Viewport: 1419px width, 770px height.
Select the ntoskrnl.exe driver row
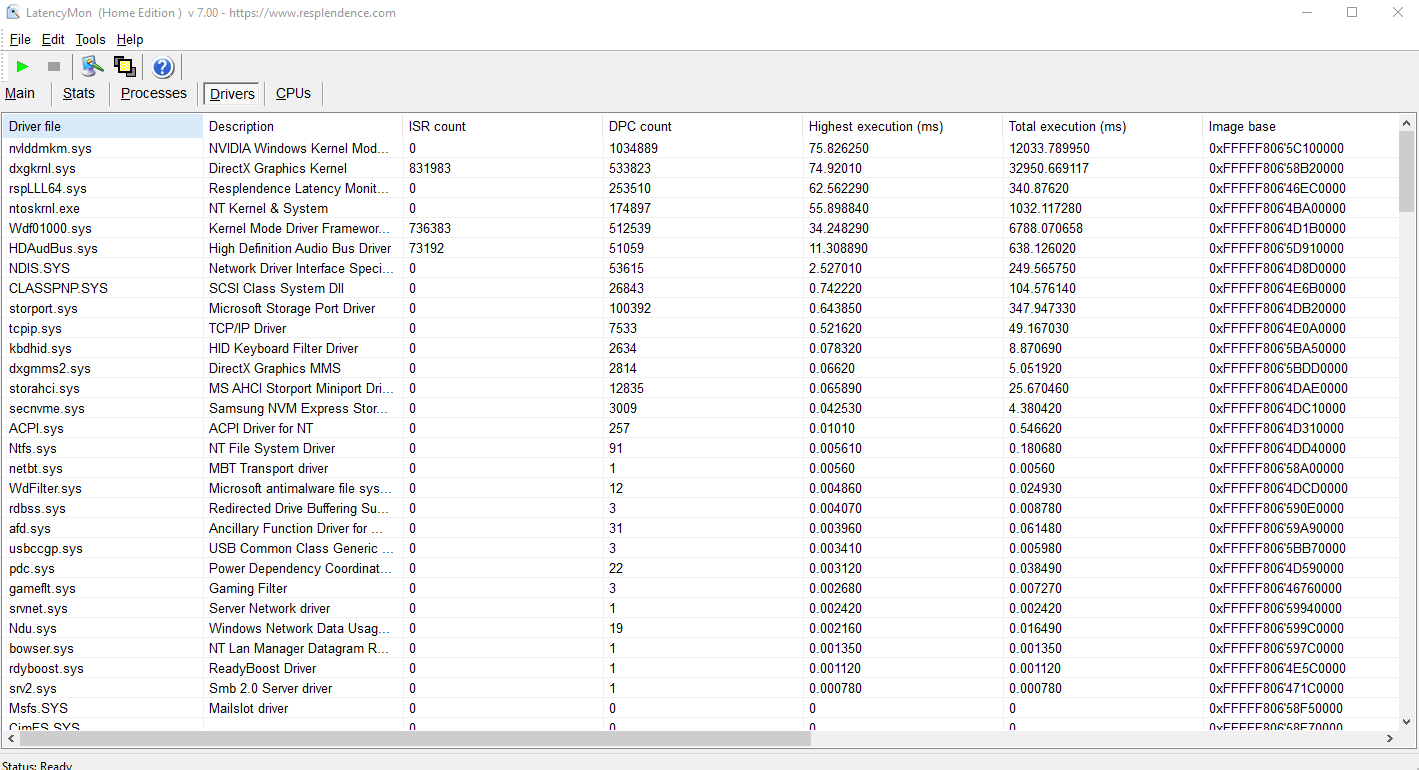701,208
